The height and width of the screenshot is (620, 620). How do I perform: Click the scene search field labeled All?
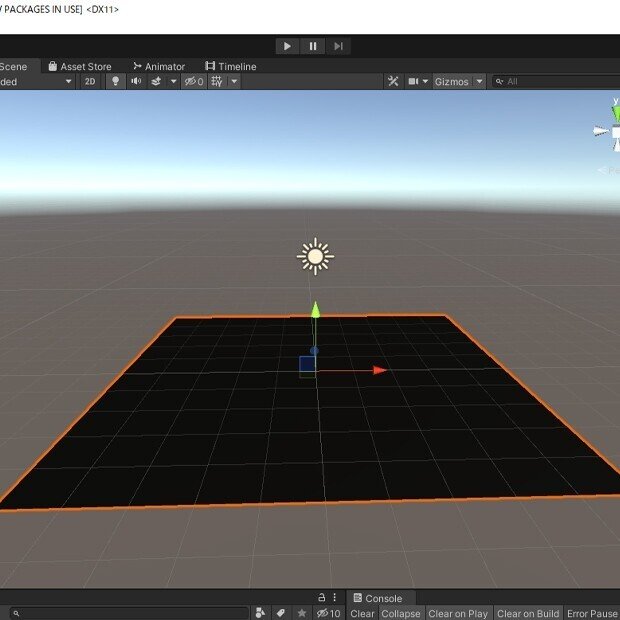tap(556, 81)
